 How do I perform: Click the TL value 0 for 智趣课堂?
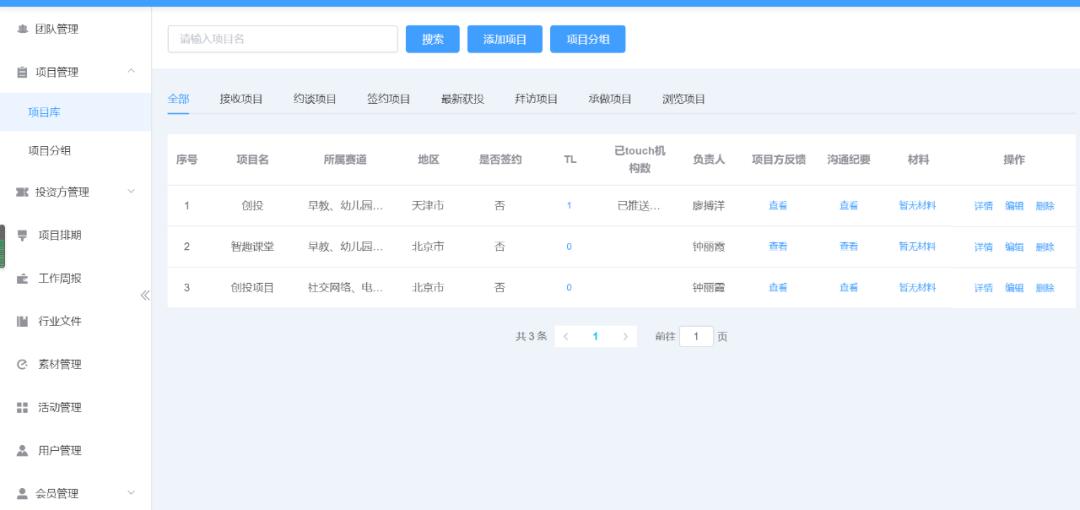point(569,246)
